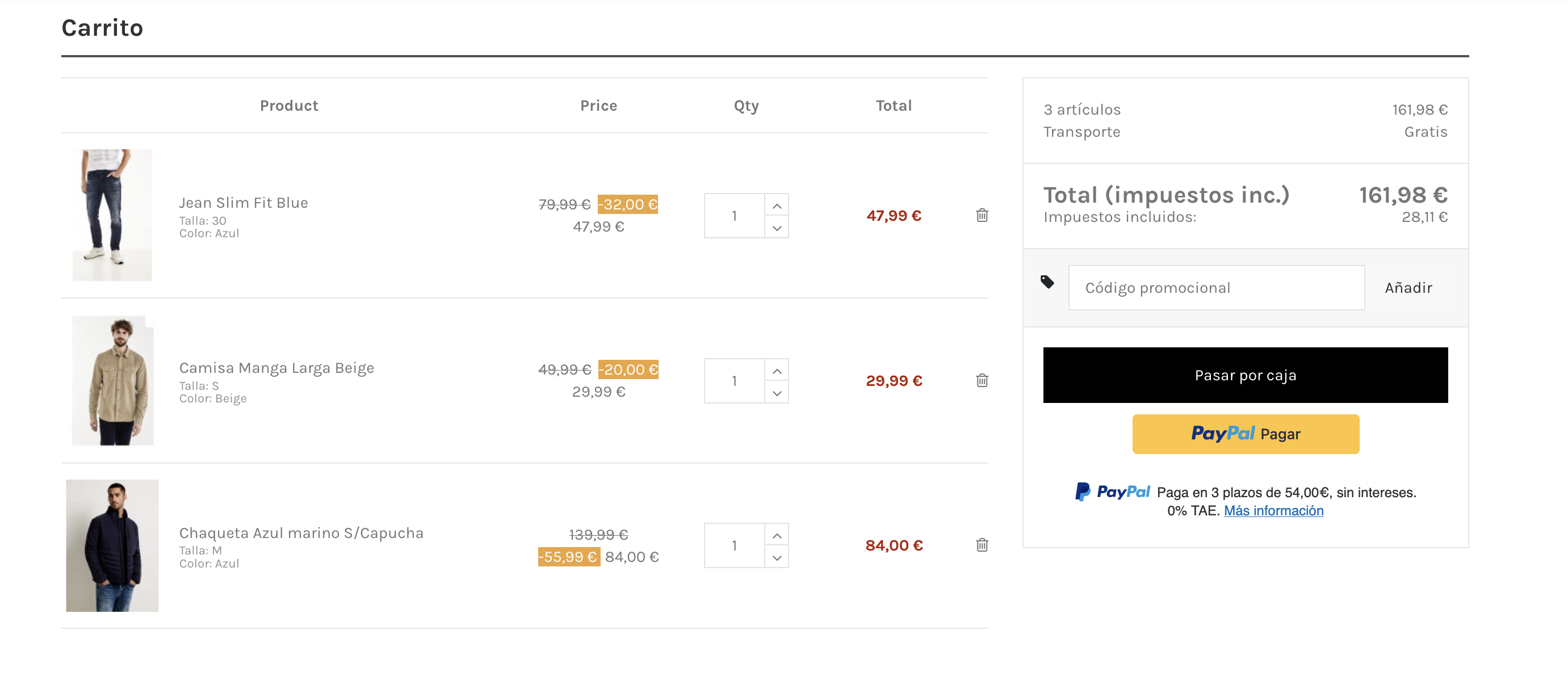
Task: Increase quantity of Chaqueta Azul marino
Action: point(777,535)
